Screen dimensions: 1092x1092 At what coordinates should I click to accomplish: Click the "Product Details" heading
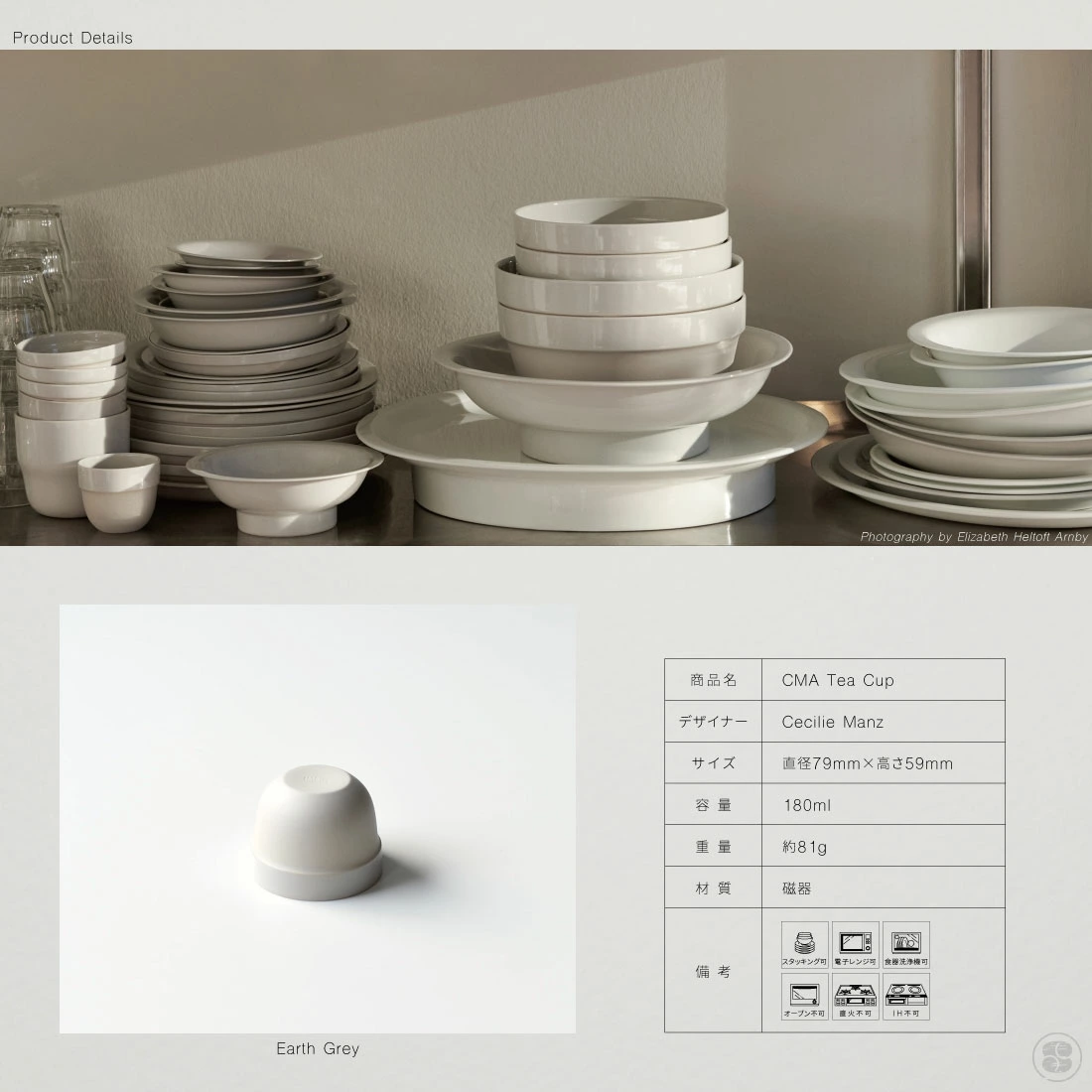click(72, 38)
